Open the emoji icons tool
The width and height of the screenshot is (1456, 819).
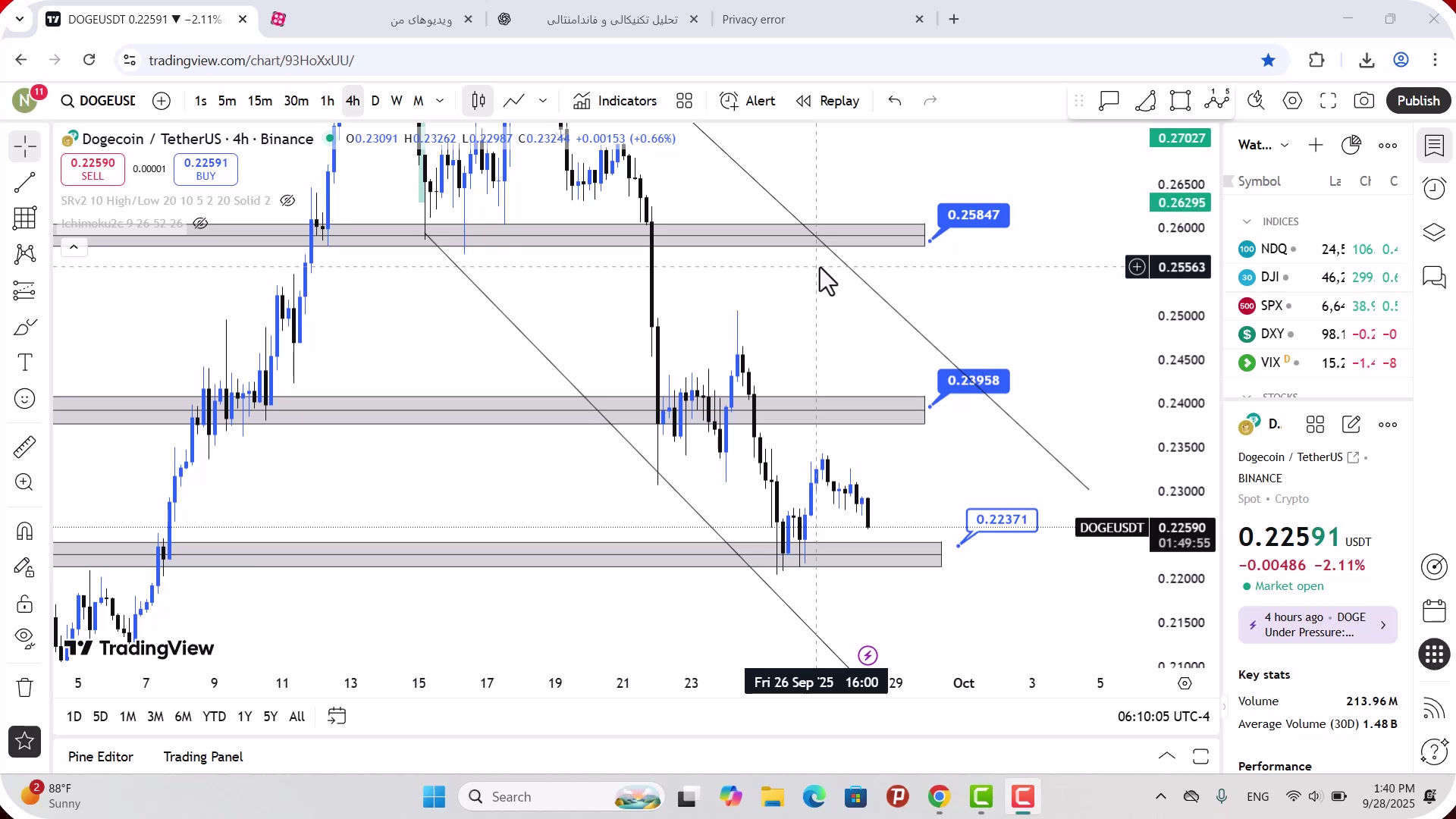pos(25,399)
